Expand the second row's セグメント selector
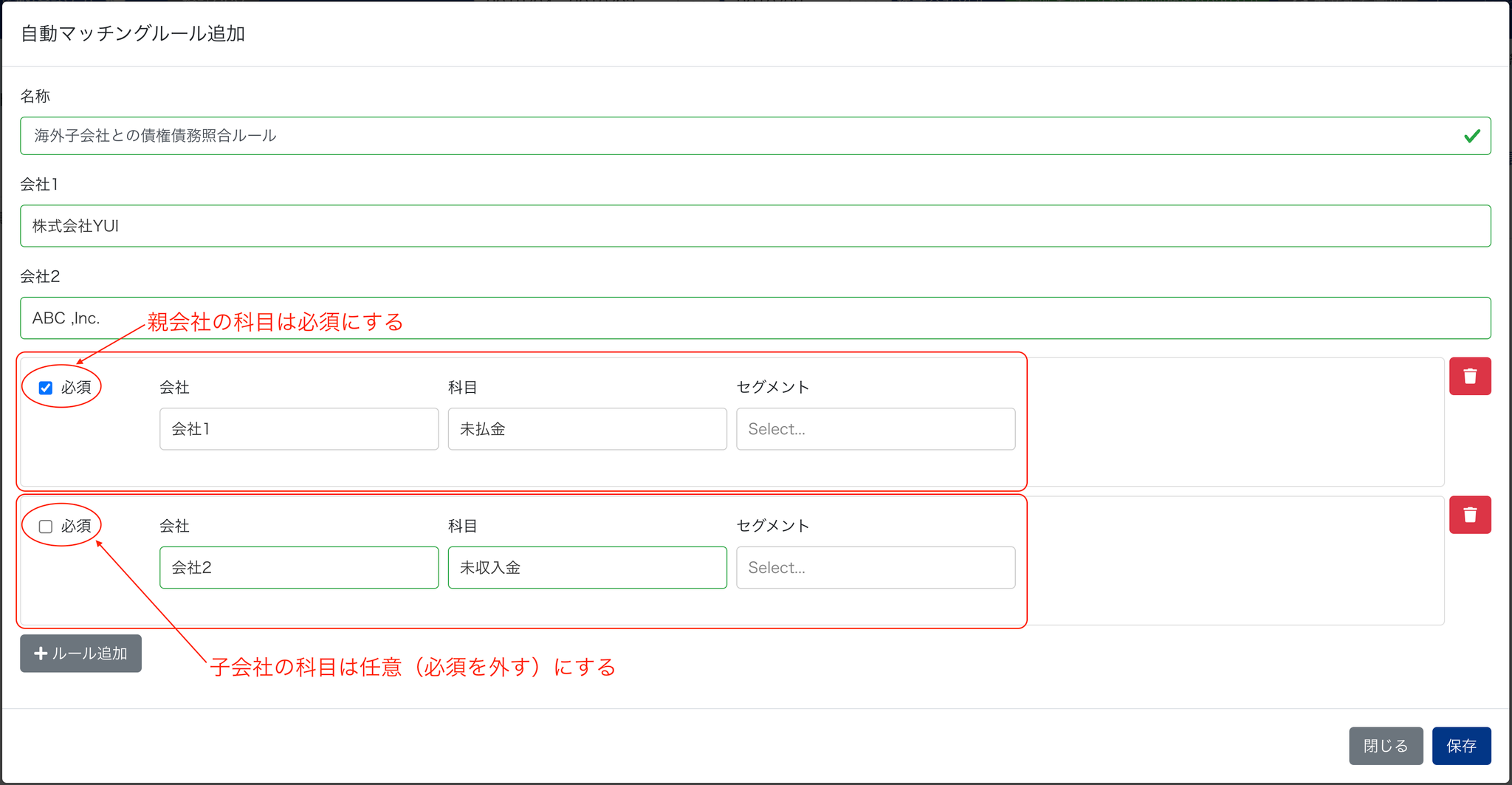 (x=875, y=568)
